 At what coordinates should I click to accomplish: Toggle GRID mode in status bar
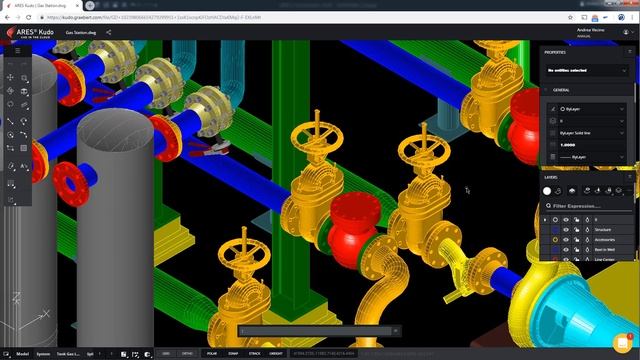166,353
